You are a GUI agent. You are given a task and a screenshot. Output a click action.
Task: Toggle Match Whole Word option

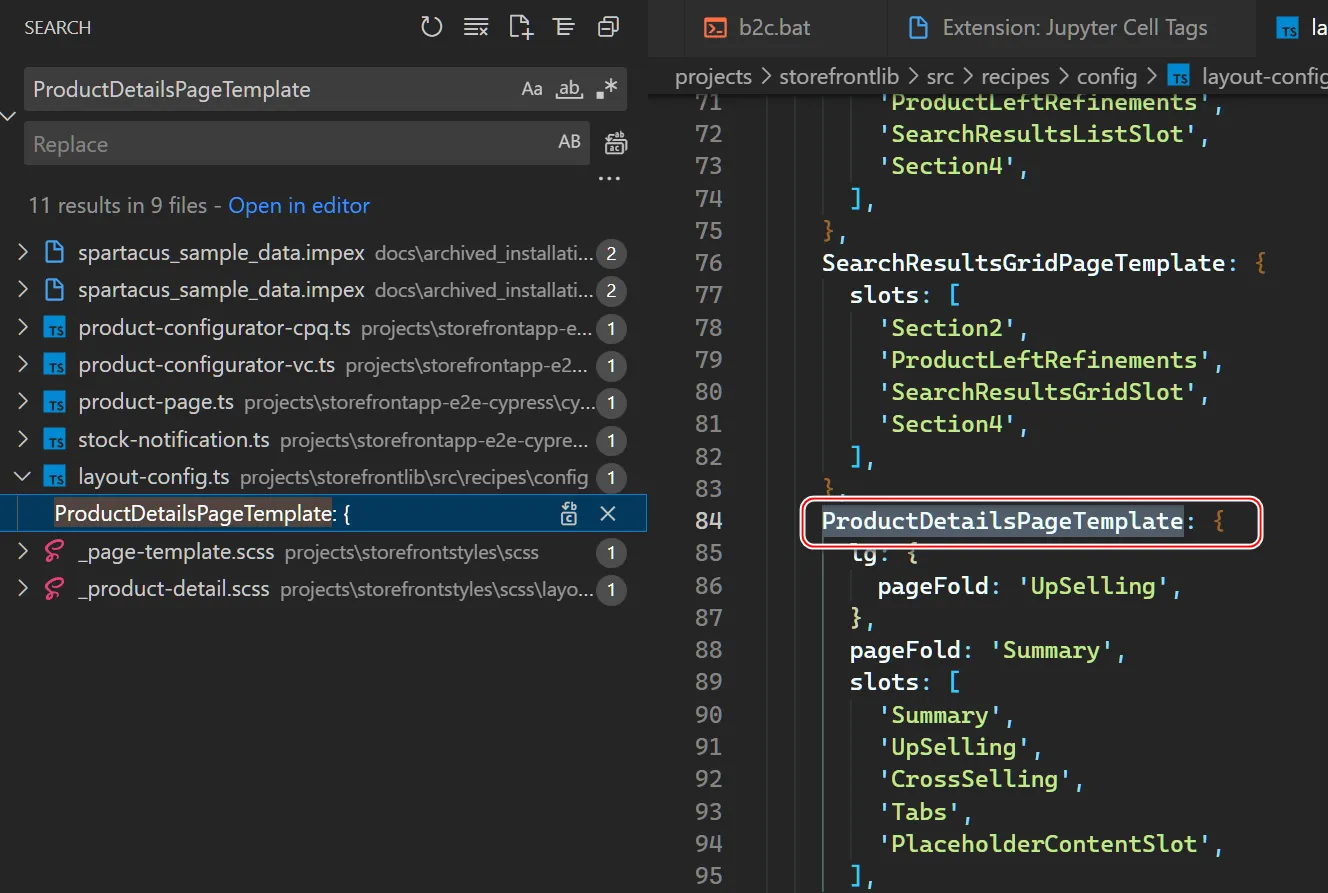point(569,89)
